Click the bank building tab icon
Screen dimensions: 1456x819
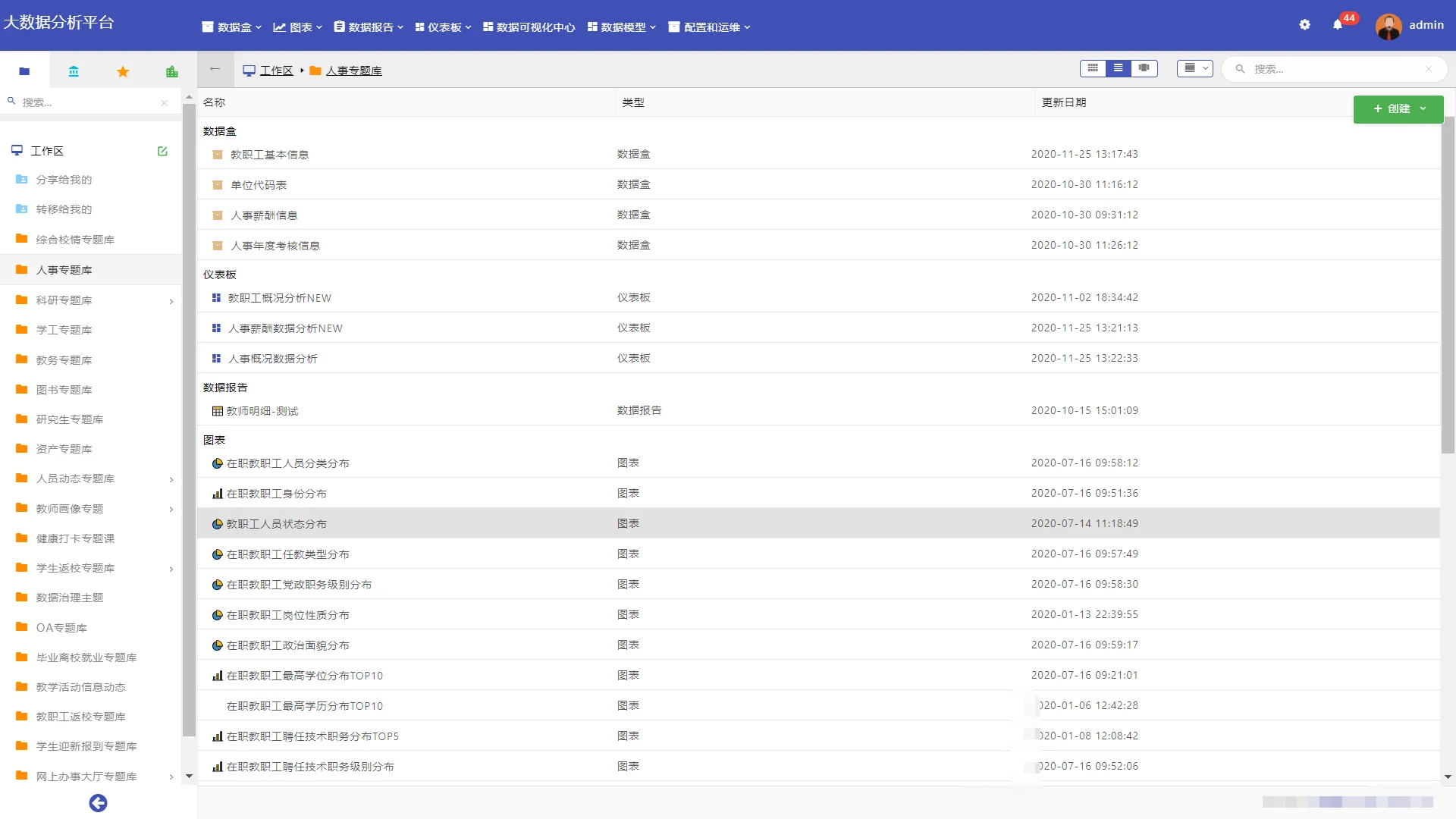(74, 71)
